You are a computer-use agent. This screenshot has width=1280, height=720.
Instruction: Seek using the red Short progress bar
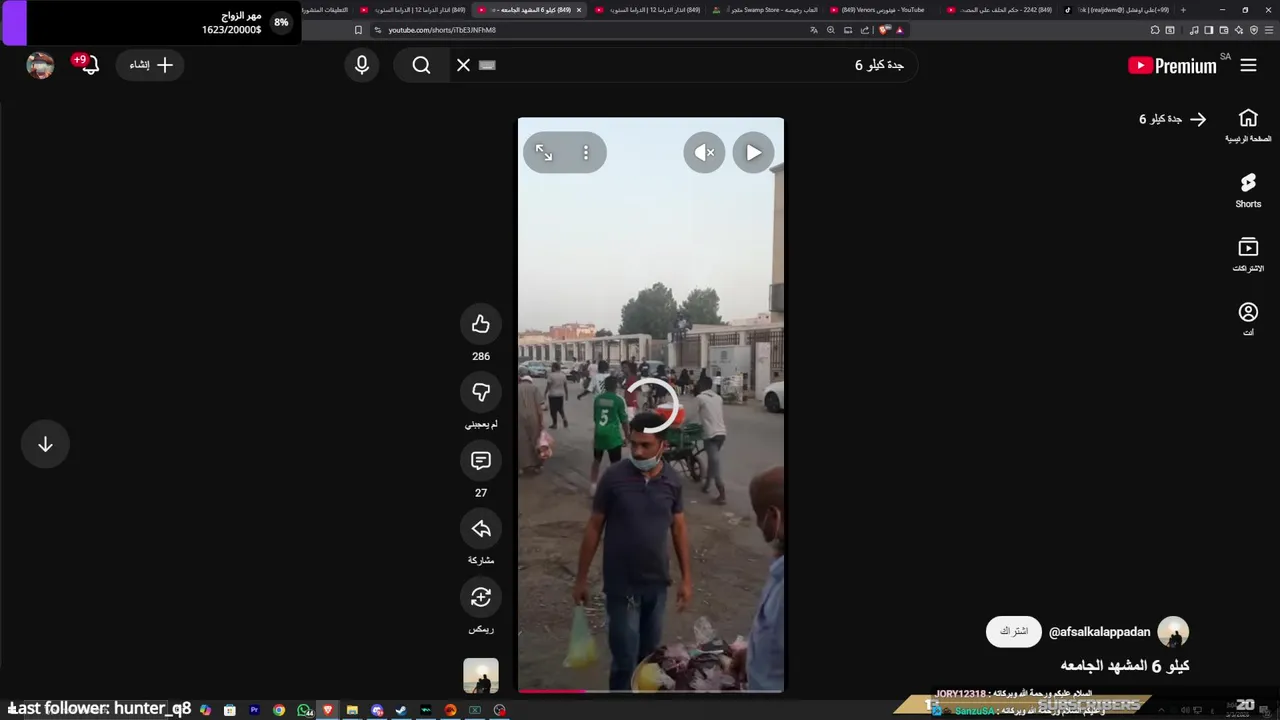(651, 691)
